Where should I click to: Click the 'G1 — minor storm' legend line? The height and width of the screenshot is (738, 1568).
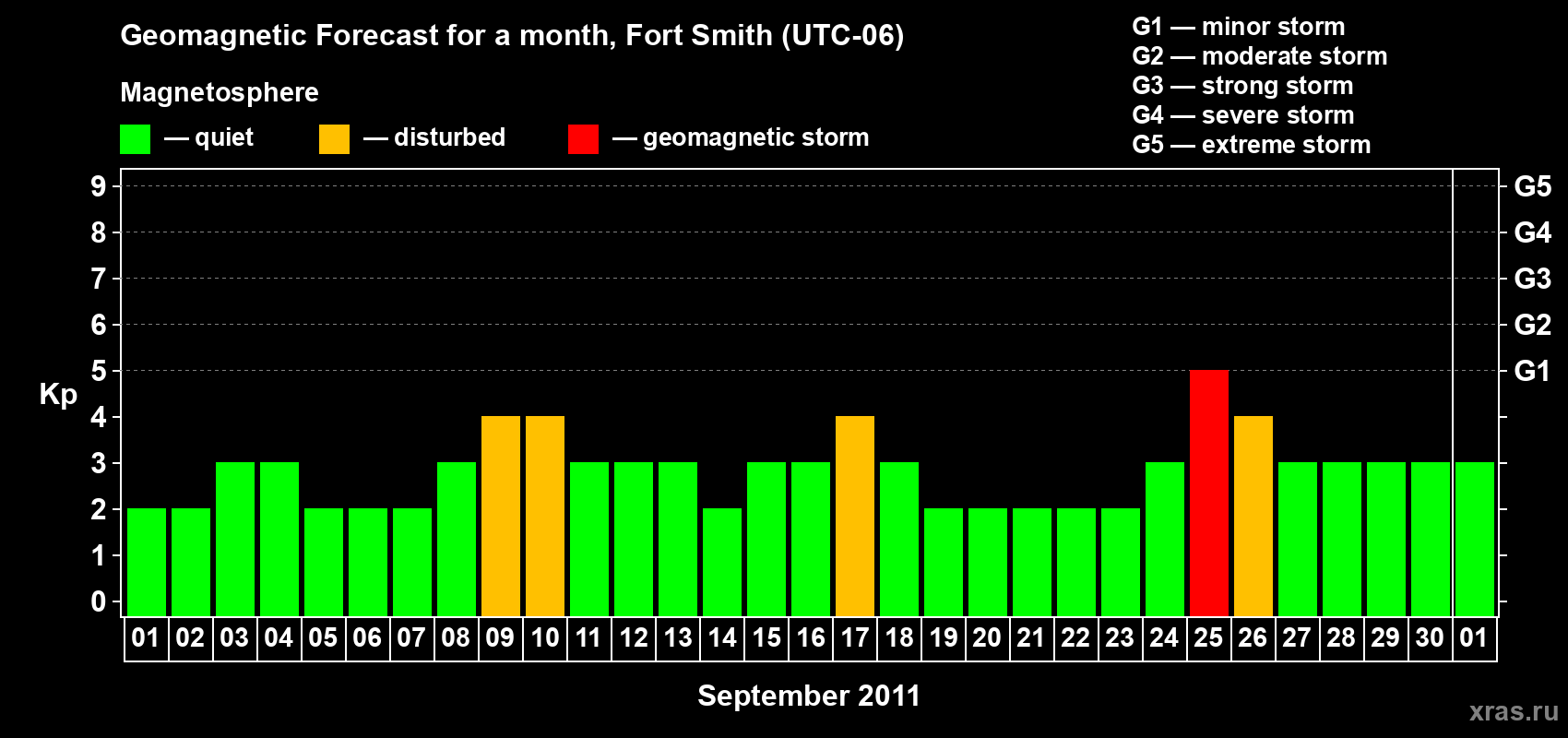[x=1239, y=27]
